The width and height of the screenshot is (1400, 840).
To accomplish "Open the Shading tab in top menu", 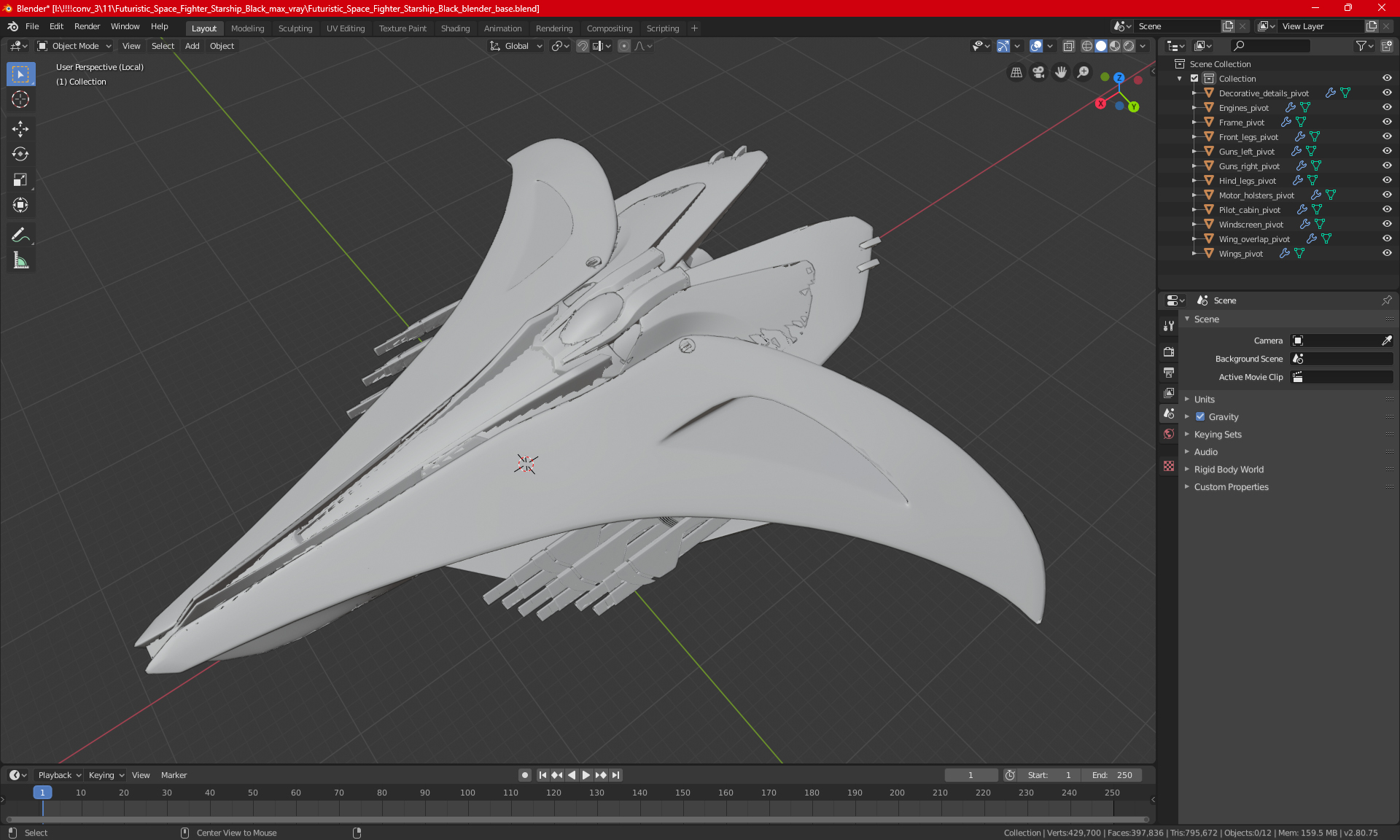I will pyautogui.click(x=455, y=27).
